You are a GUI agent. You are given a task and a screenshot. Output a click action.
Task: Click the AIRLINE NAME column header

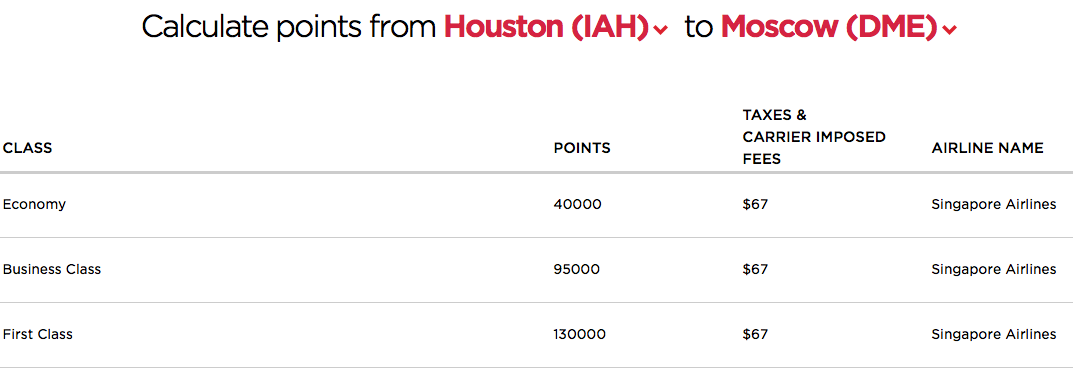pyautogui.click(x=987, y=148)
